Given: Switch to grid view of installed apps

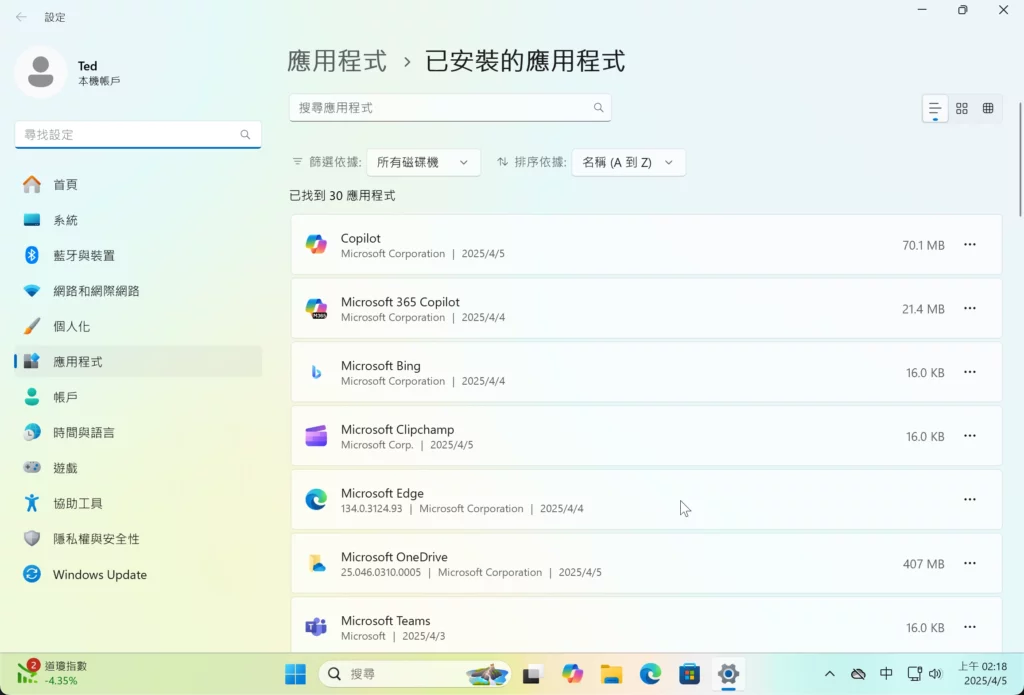Looking at the screenshot, I should click(x=988, y=108).
